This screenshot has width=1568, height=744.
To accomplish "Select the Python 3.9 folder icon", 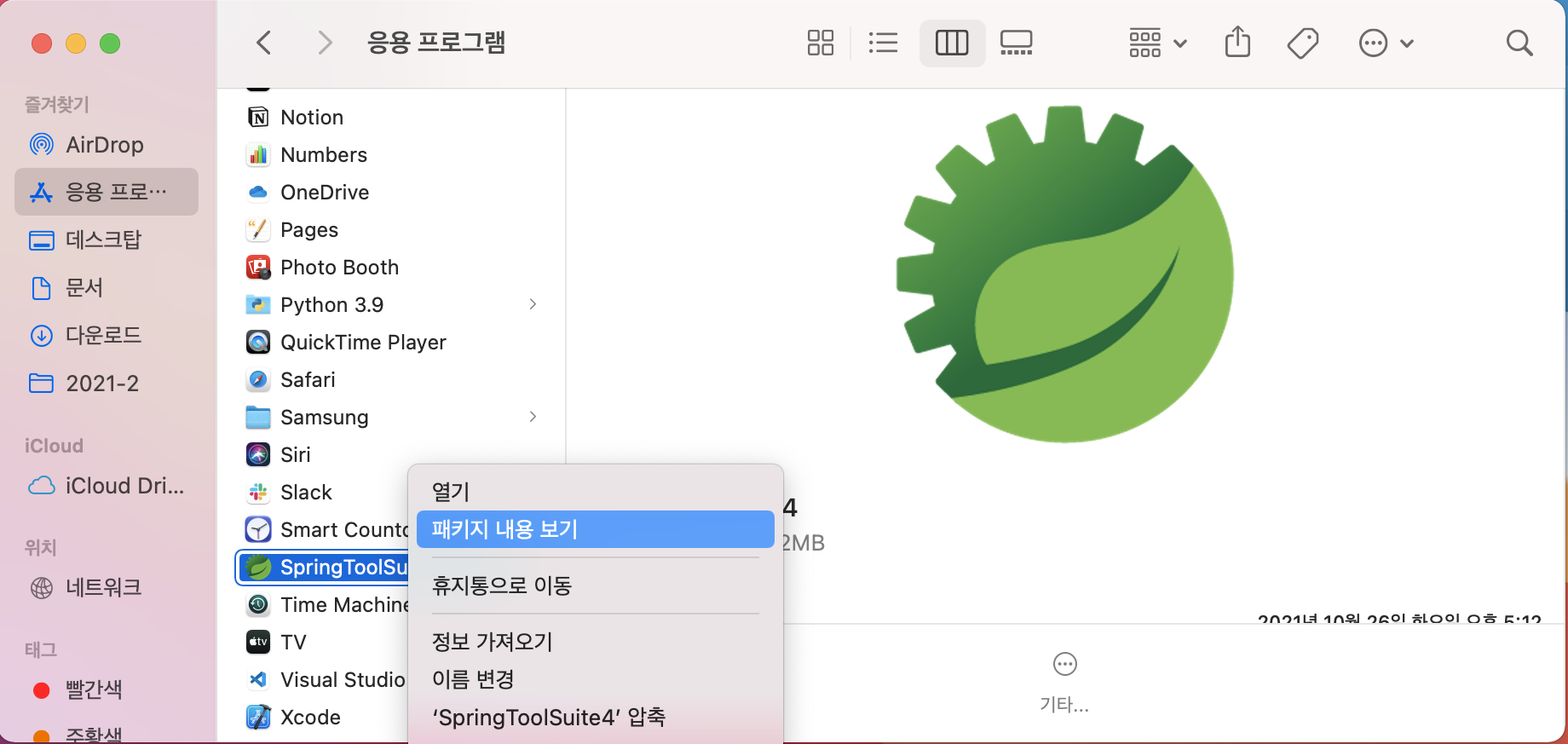I will [x=258, y=305].
